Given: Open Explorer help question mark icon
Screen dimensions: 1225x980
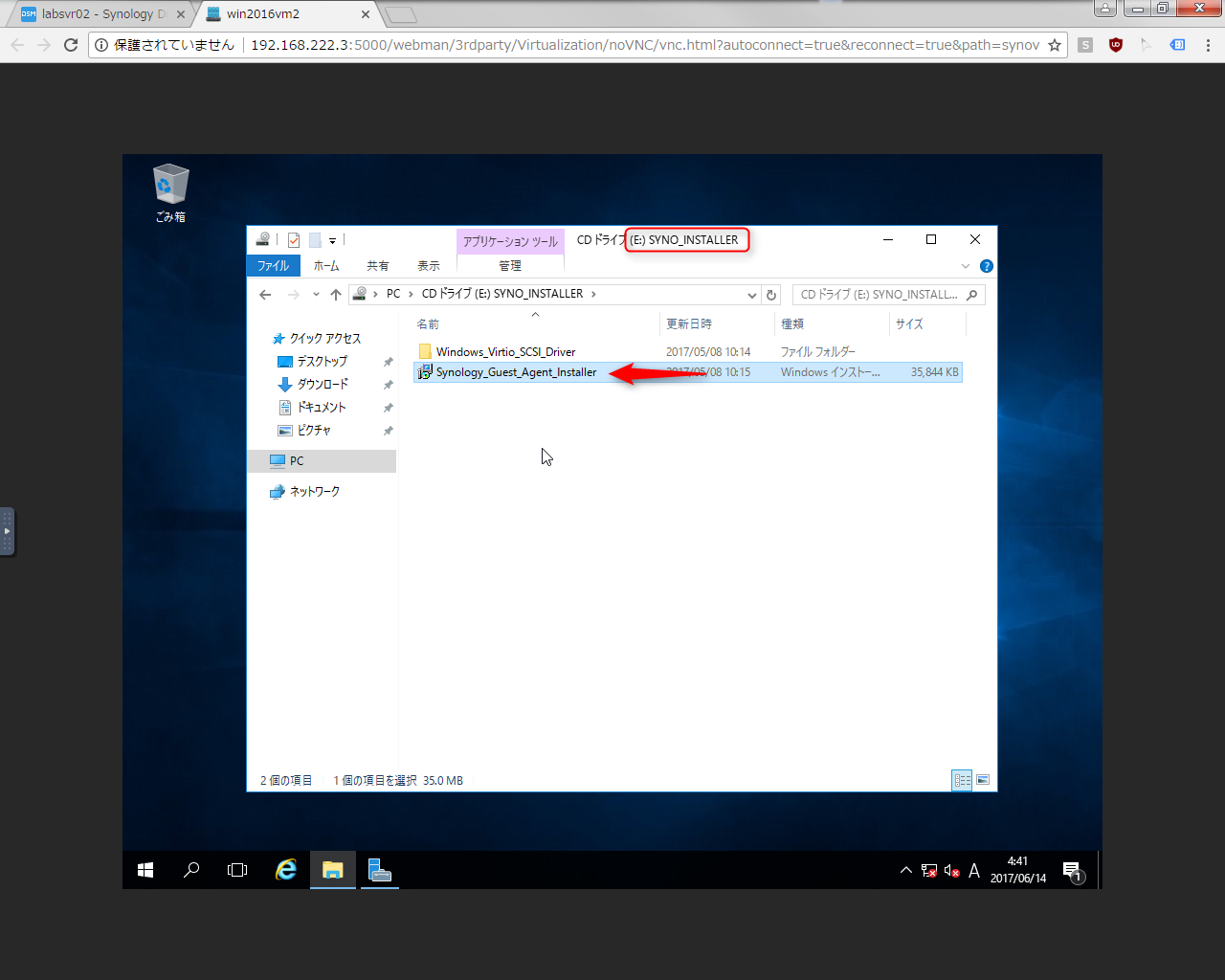Looking at the screenshot, I should [987, 266].
